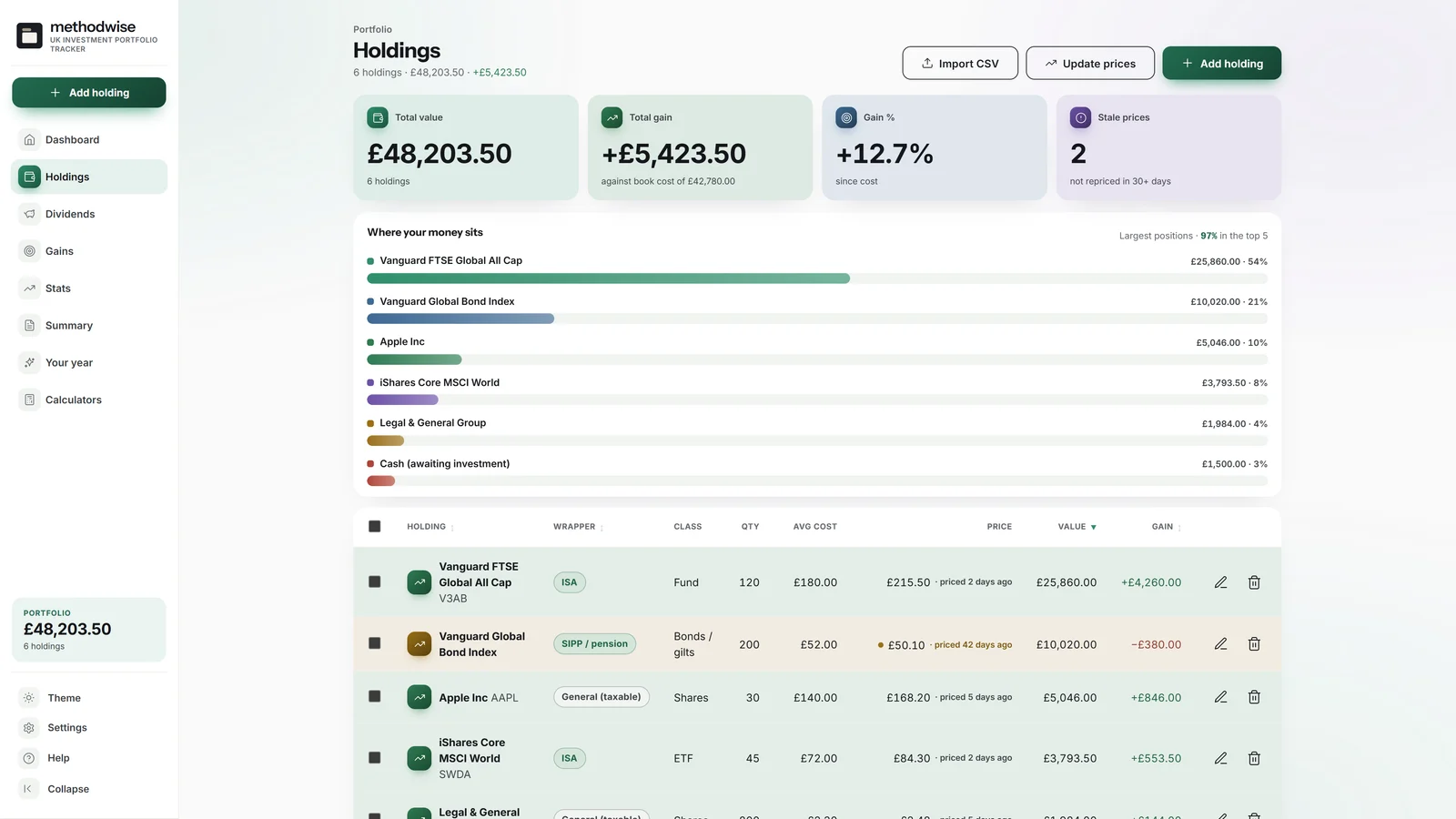Toggle the select-all holdings checkbox
Viewport: 1456px width, 819px height.
pos(375,527)
